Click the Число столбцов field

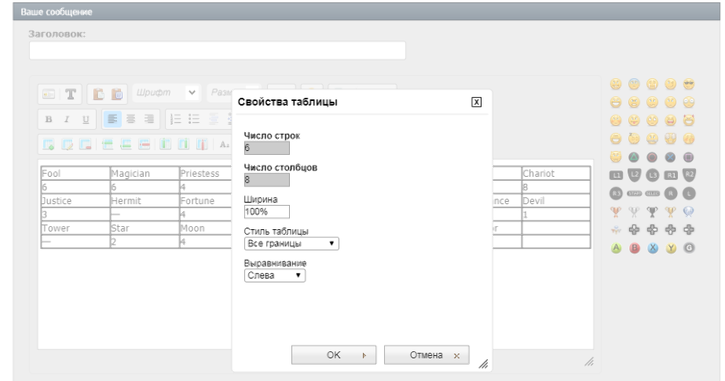coord(267,180)
